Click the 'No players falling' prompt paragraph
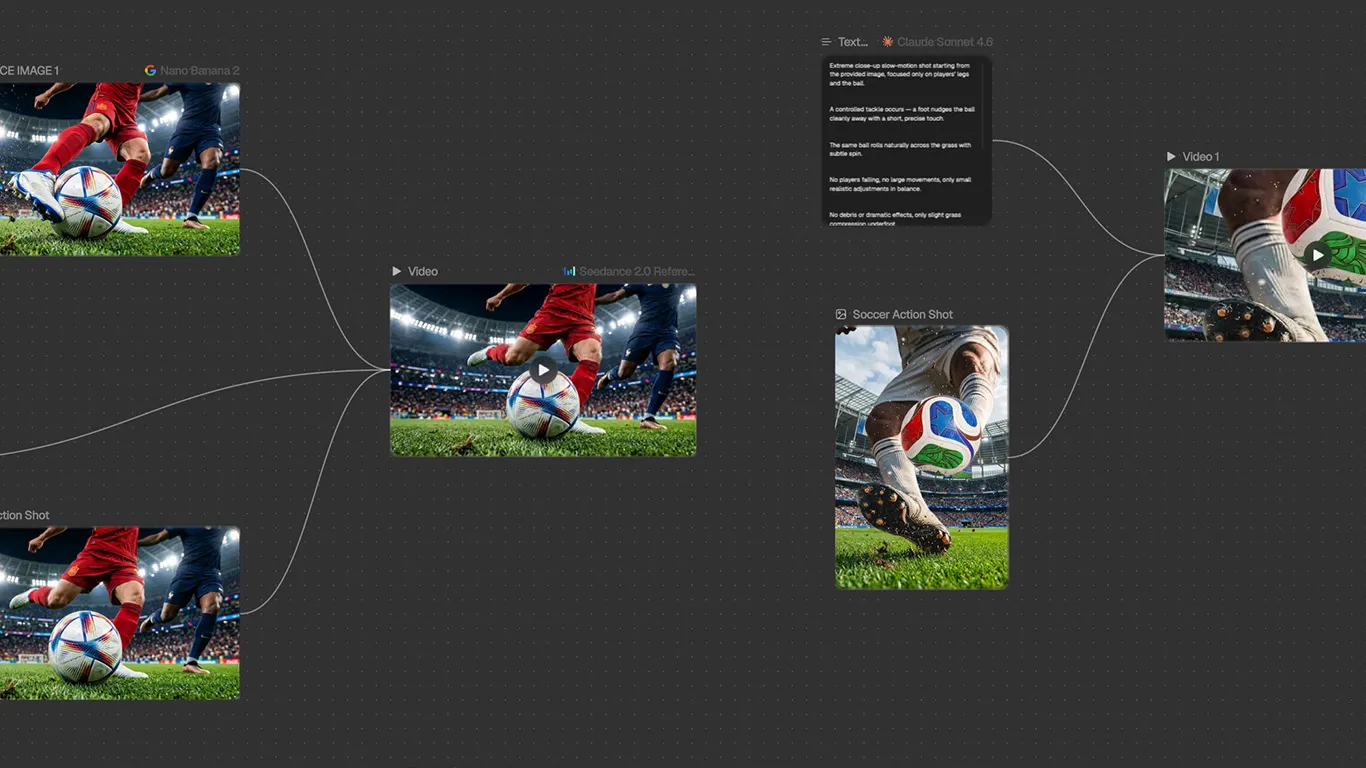Image resolution: width=1366 pixels, height=768 pixels. [900, 184]
